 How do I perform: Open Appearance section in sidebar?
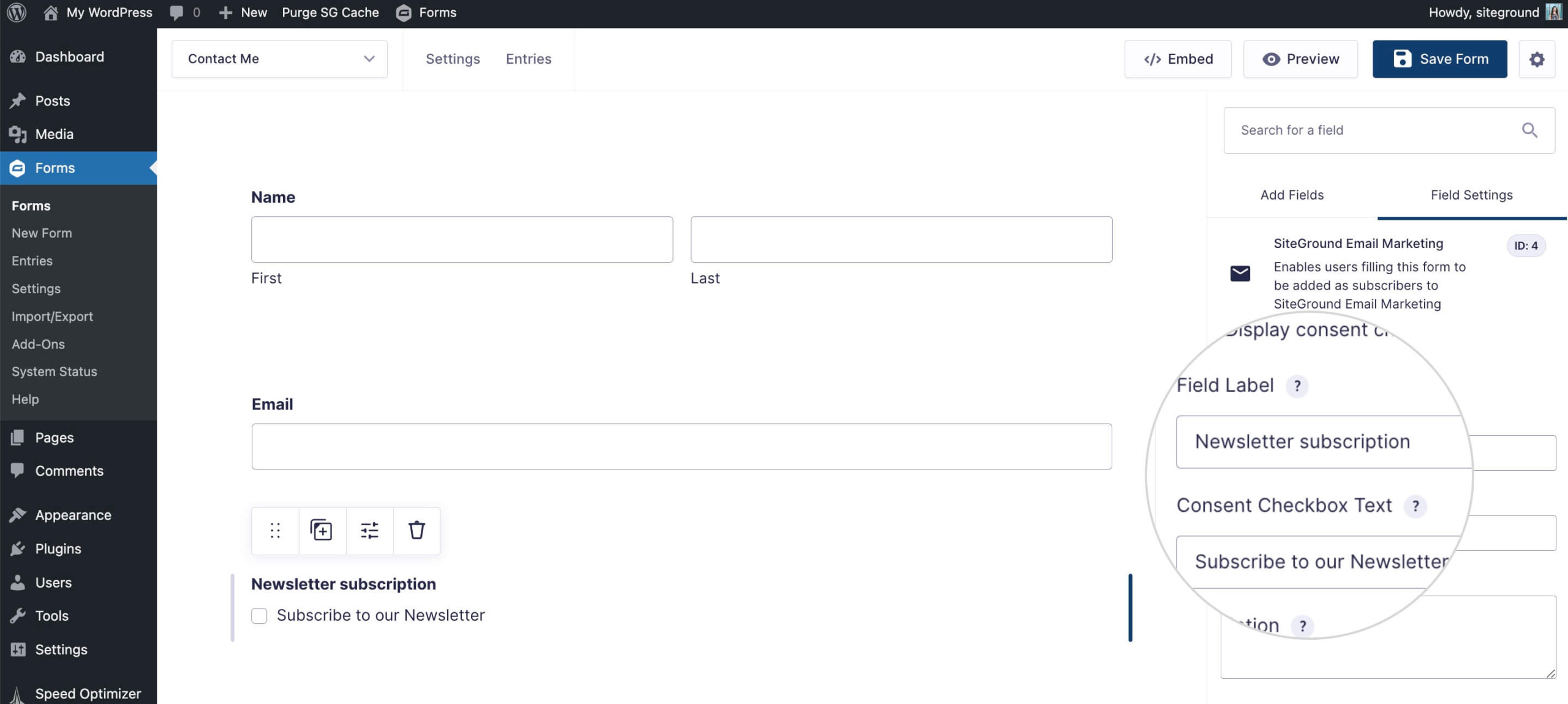(78, 515)
